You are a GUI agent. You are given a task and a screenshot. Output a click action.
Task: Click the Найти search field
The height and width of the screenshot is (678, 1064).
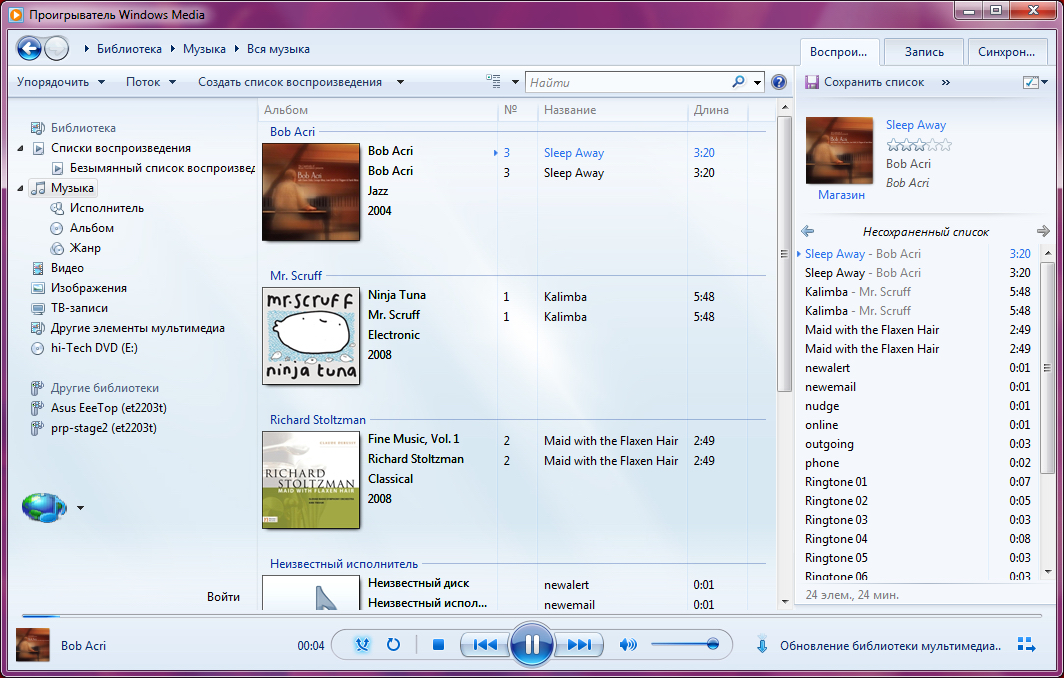pyautogui.click(x=626, y=82)
